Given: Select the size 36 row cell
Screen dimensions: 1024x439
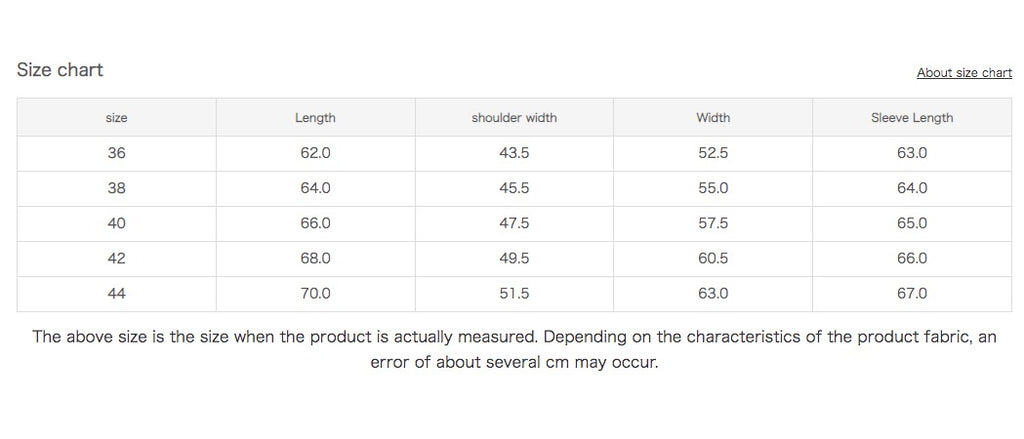Looking at the screenshot, I should point(117,153).
